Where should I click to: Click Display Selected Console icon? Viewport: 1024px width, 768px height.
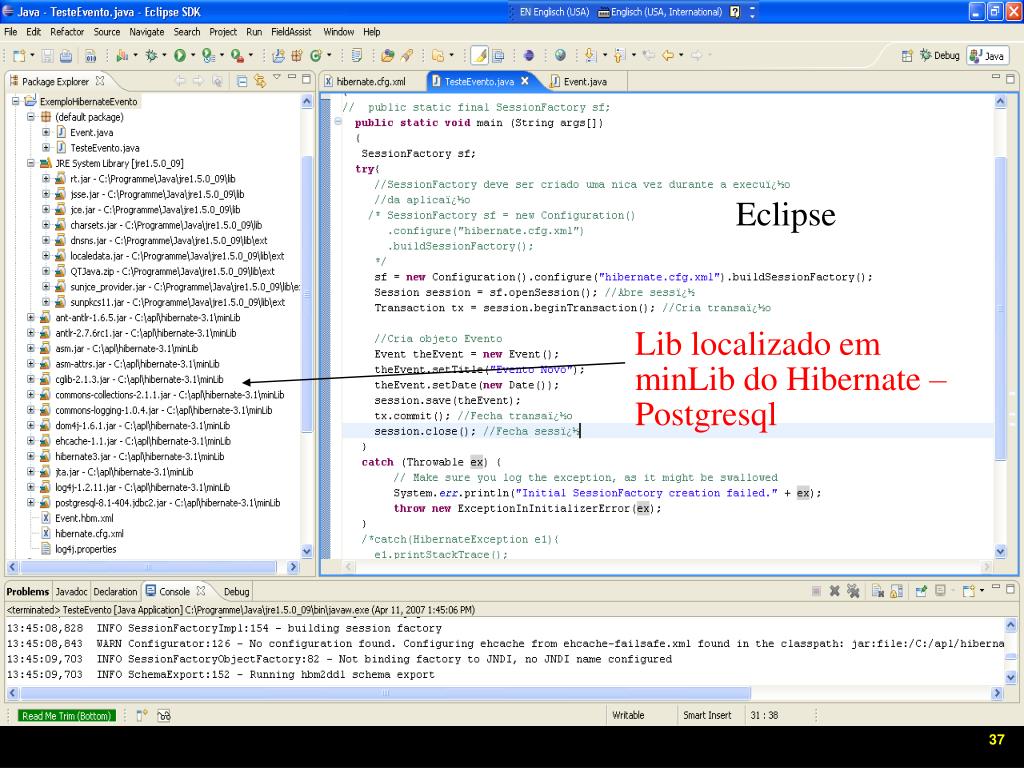940,591
